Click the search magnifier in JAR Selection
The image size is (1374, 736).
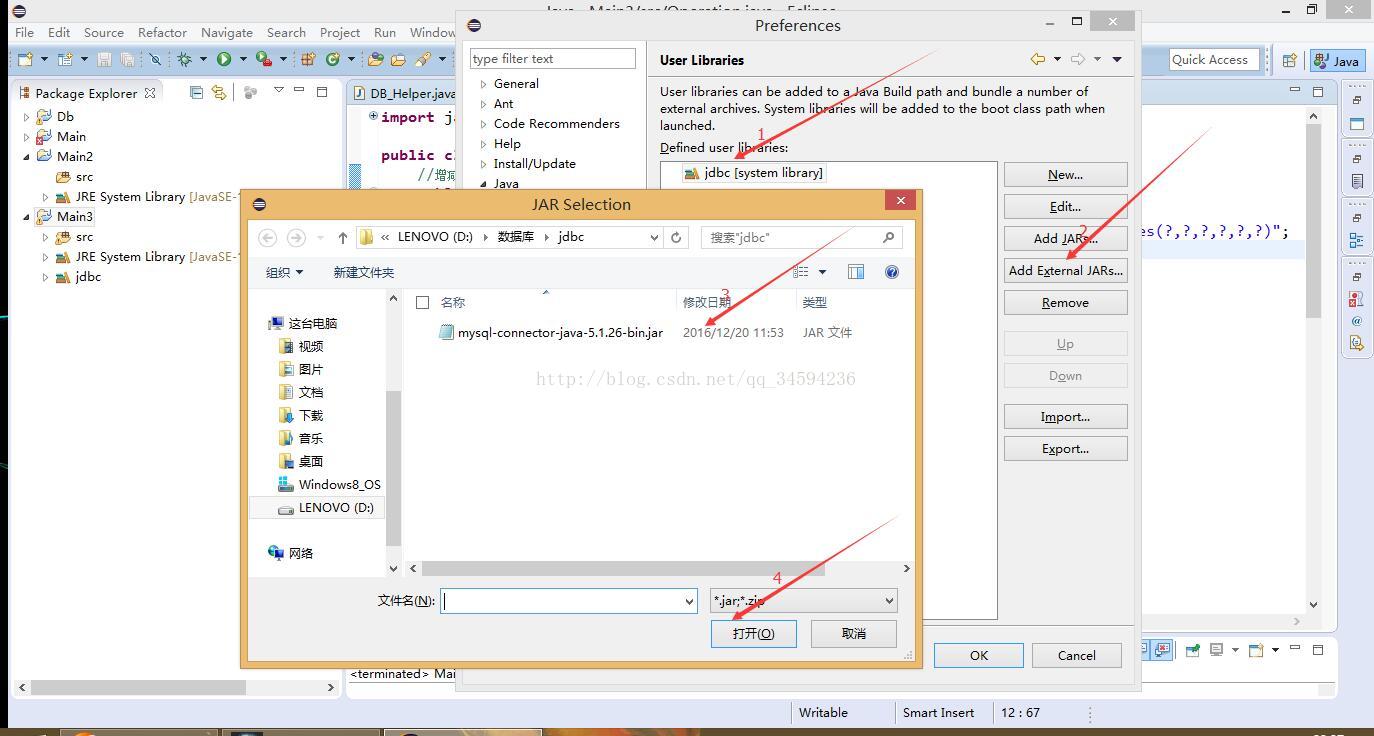(888, 237)
